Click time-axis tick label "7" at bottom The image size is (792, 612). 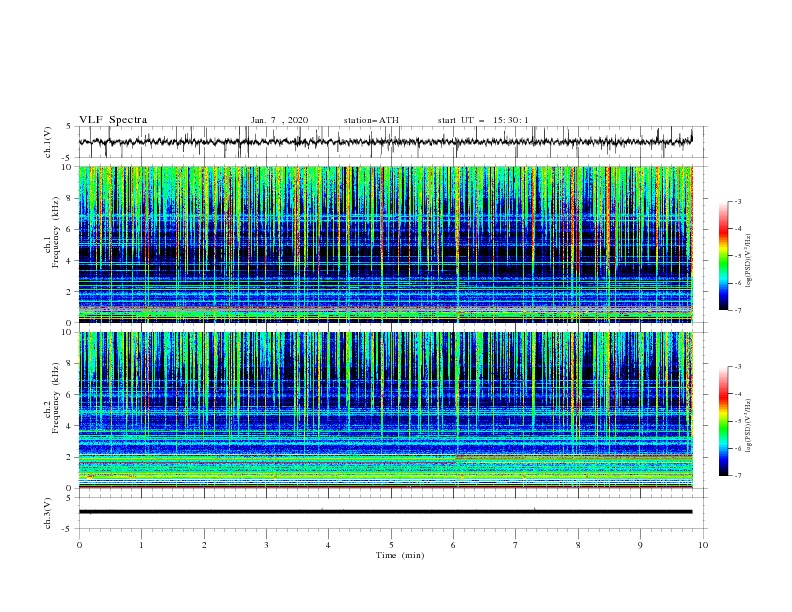516,545
